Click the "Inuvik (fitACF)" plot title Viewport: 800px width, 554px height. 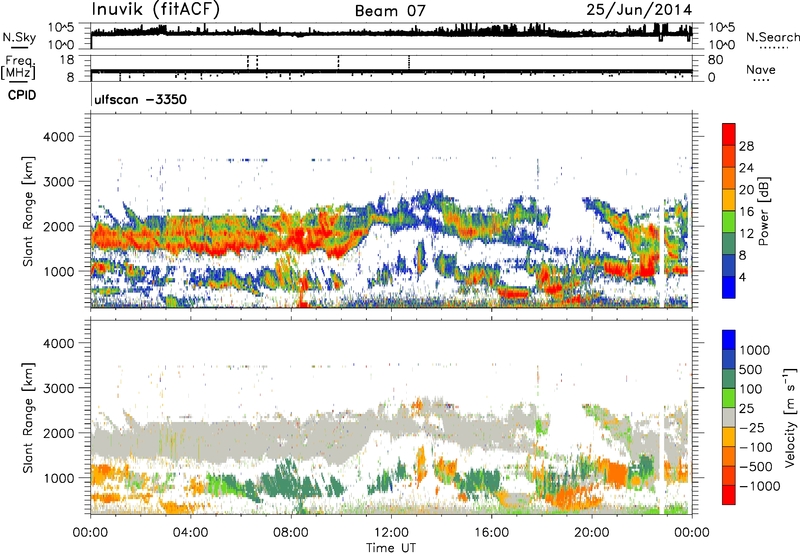click(156, 10)
